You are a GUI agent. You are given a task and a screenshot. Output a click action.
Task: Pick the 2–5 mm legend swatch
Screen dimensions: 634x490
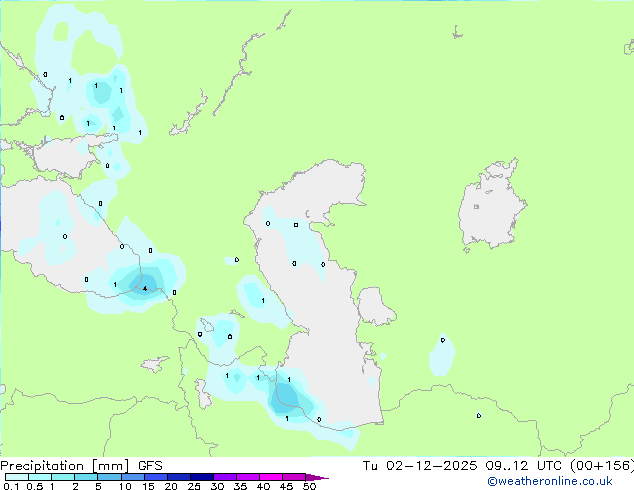click(x=86, y=477)
